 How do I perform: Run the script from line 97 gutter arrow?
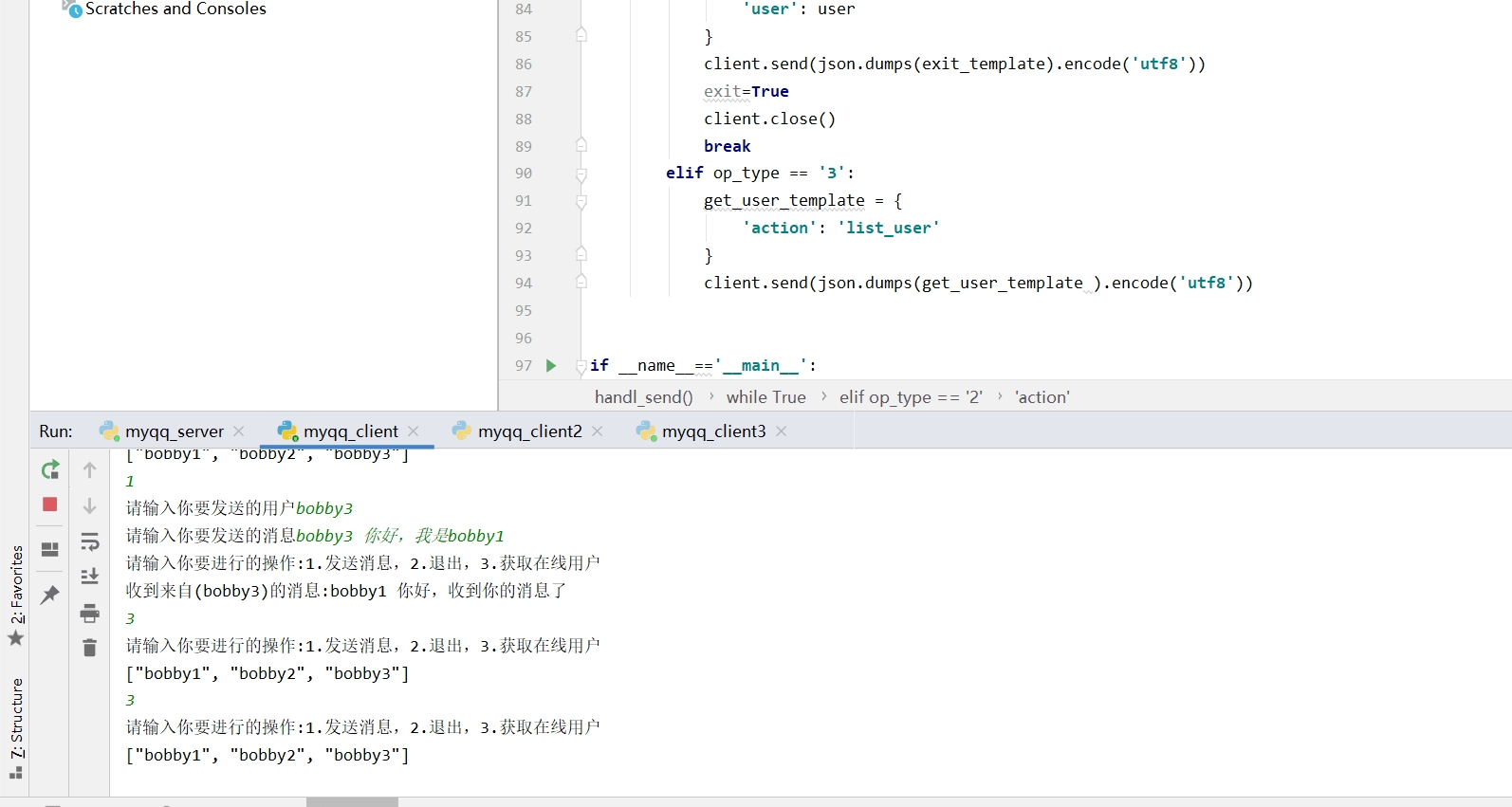(x=551, y=365)
